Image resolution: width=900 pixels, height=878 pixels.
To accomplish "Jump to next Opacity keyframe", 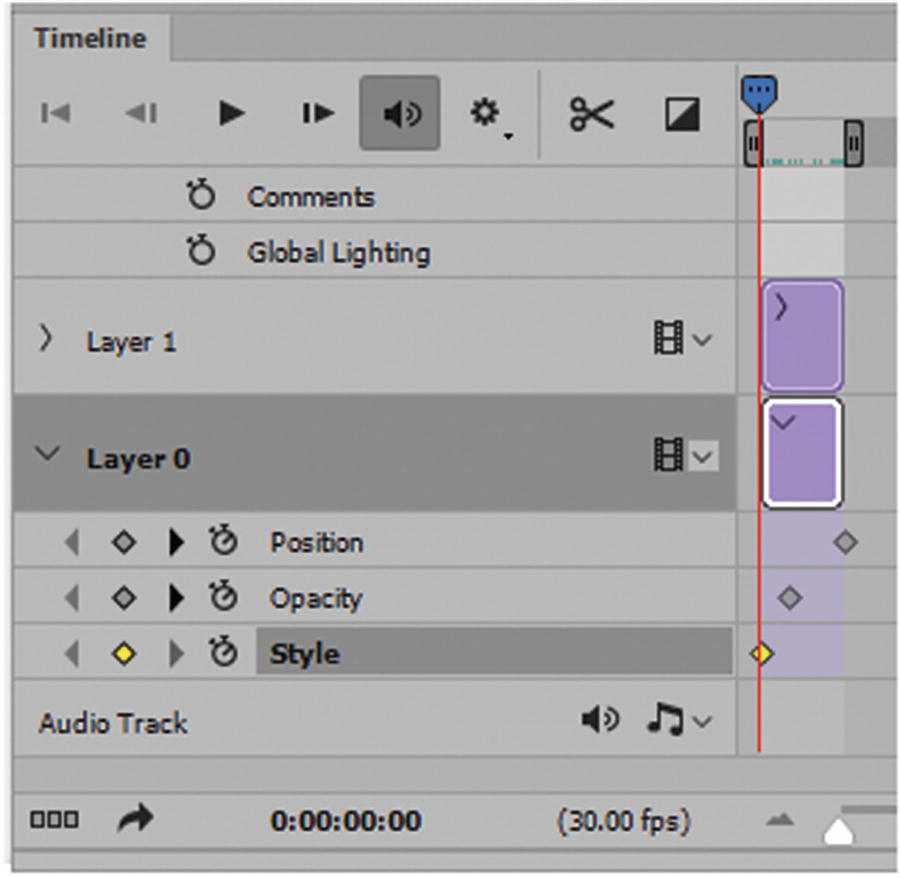I will pos(177,599).
